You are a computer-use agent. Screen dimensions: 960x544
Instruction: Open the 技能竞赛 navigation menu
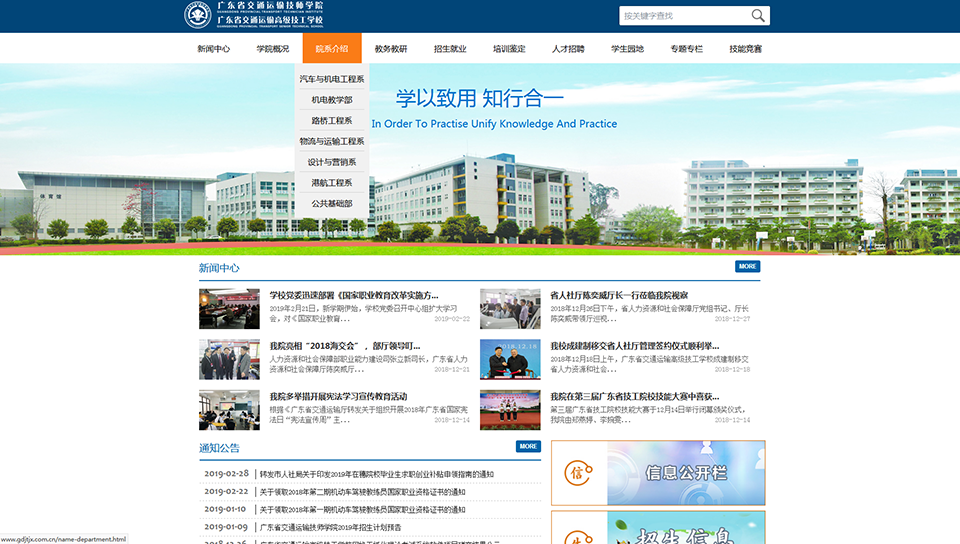[x=746, y=49]
